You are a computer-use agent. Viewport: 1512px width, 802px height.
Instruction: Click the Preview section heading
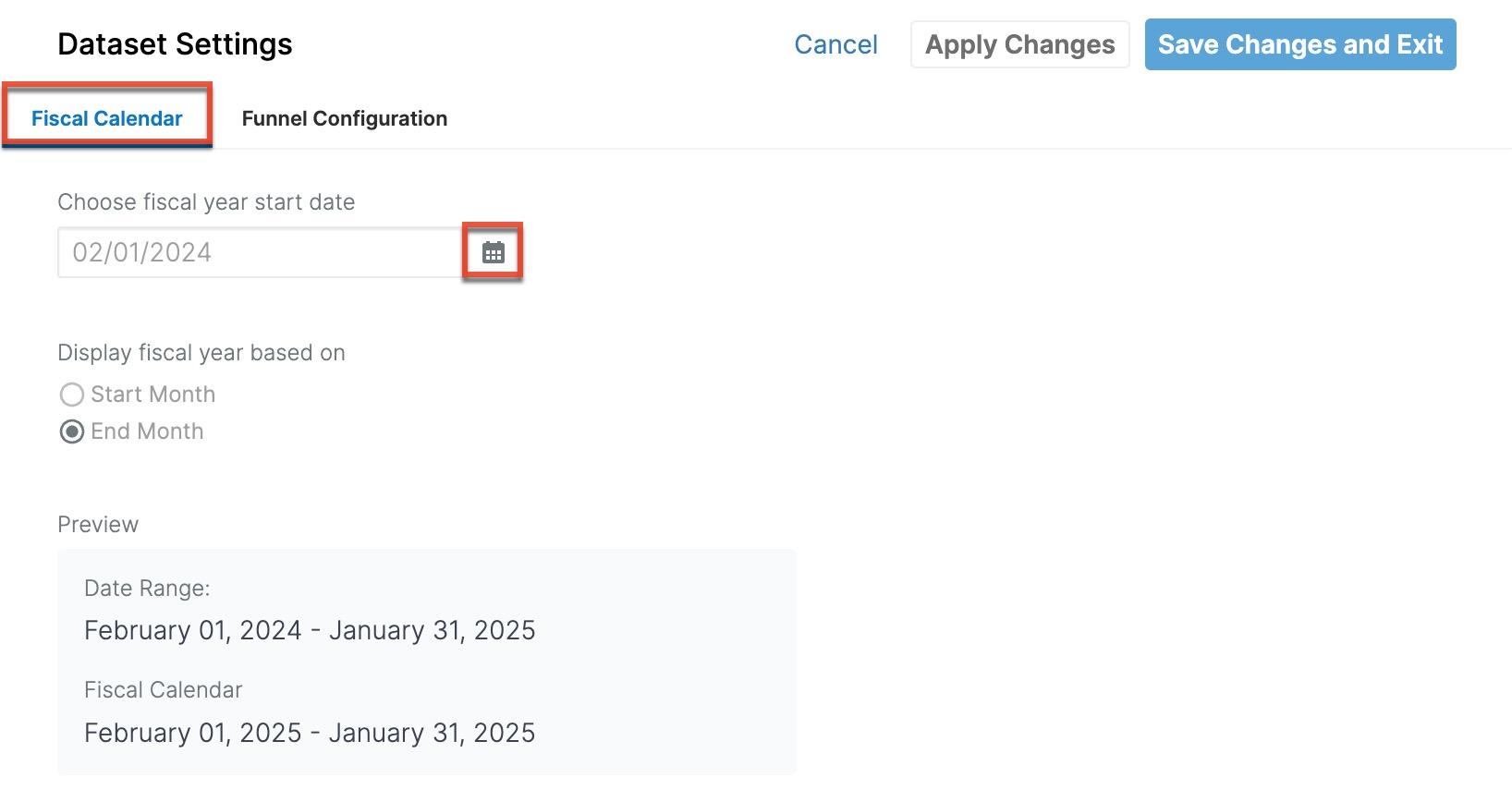point(98,525)
